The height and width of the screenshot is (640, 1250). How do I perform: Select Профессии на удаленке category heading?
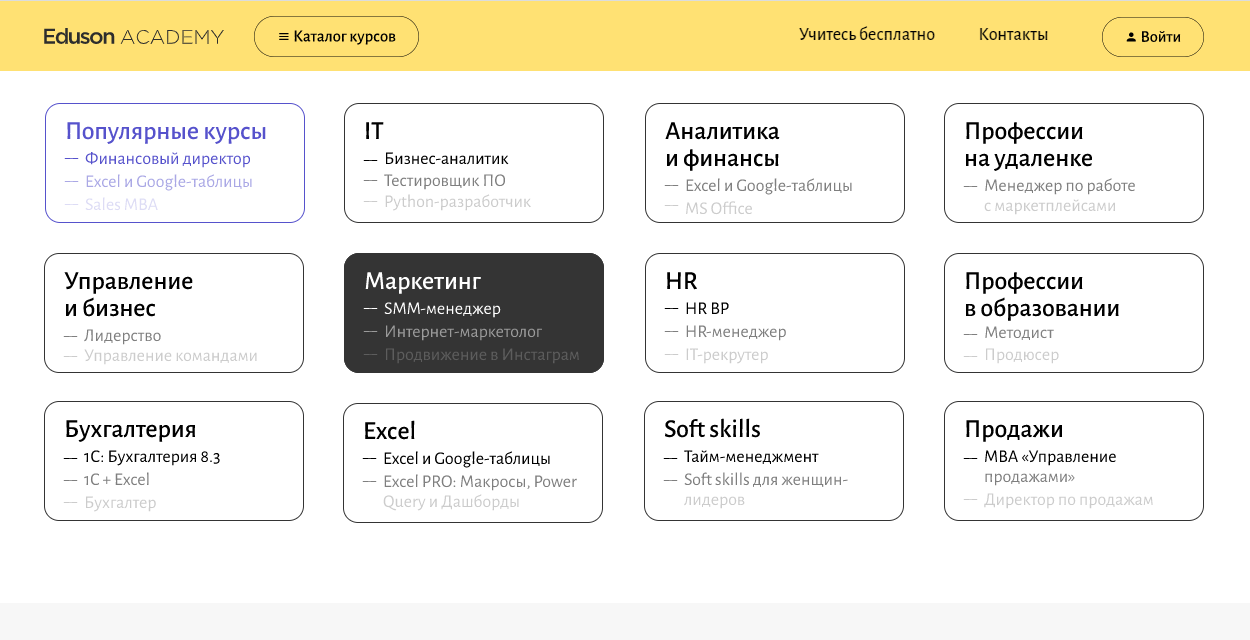[1028, 145]
